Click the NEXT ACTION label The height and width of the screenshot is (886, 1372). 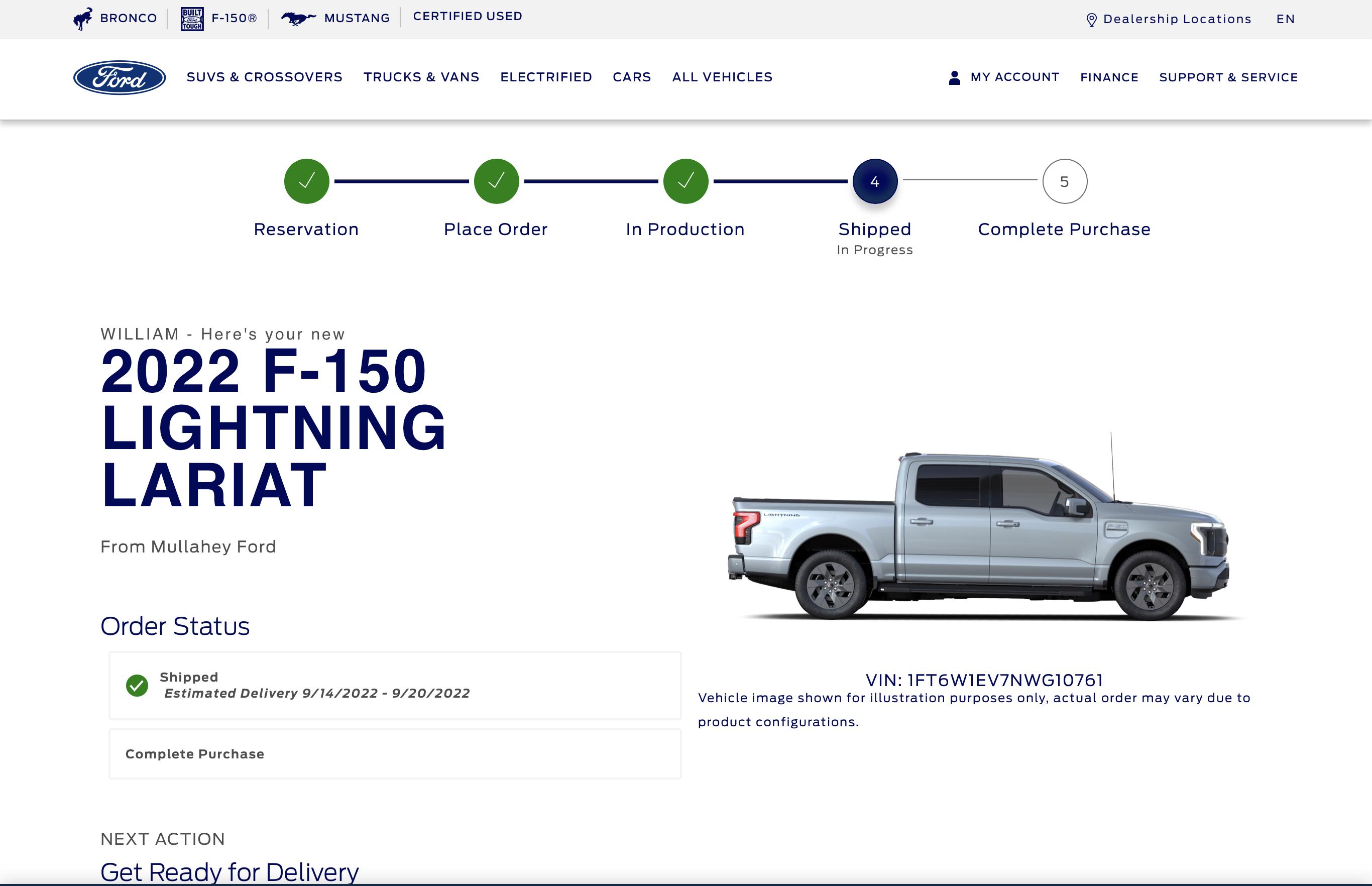point(163,839)
